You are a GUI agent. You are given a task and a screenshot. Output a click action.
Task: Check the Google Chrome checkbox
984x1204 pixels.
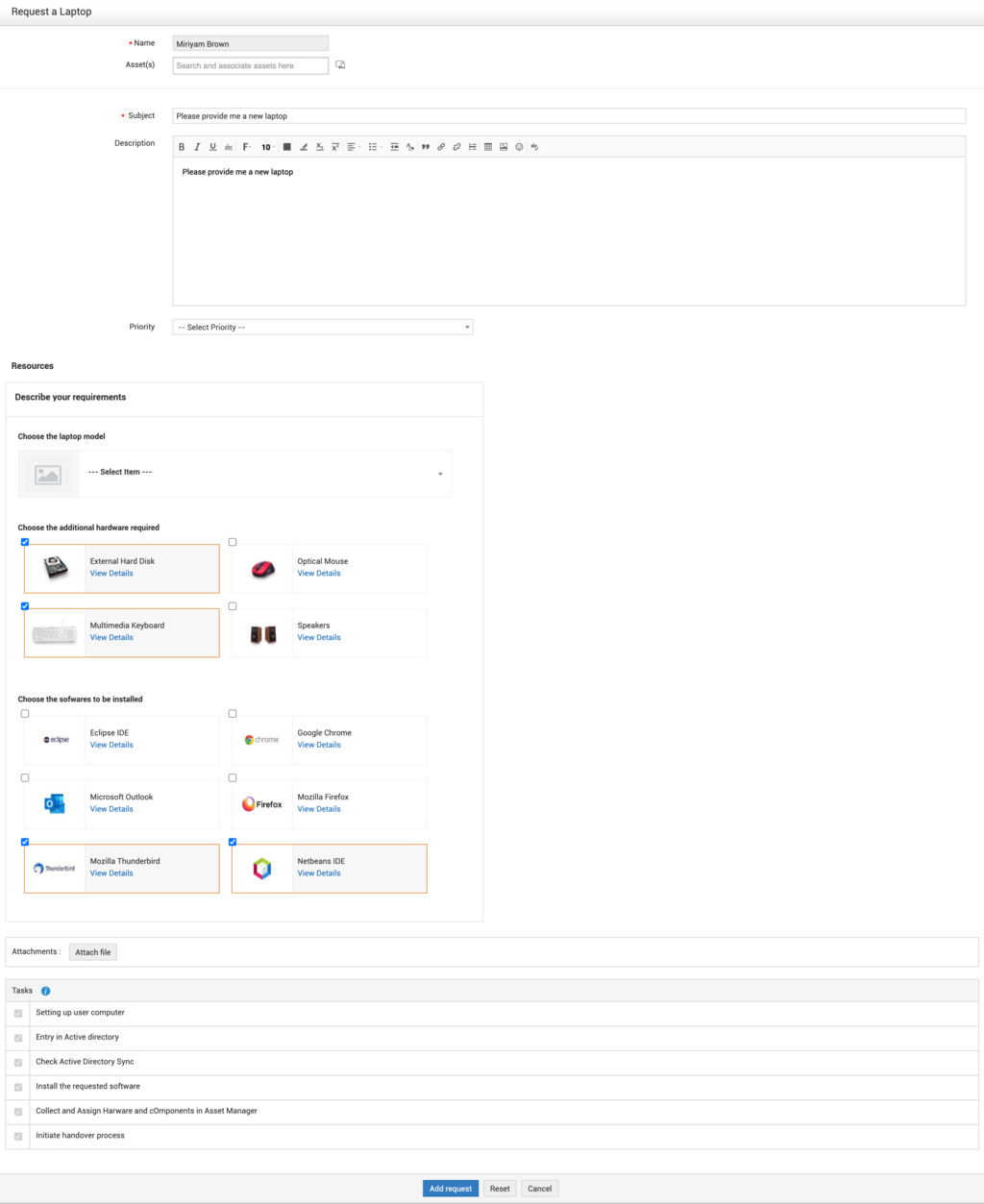pos(233,714)
